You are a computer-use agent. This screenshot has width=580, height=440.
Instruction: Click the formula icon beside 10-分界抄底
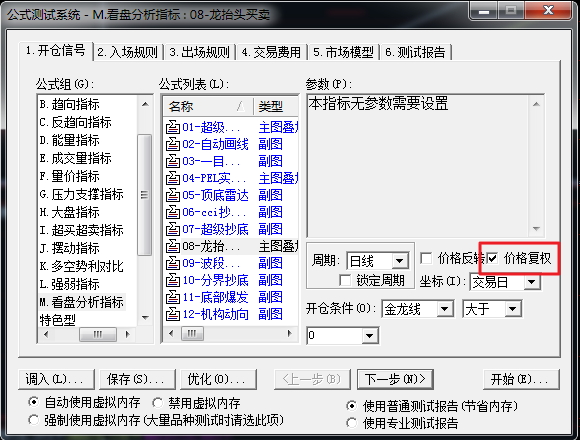pyautogui.click(x=172, y=280)
